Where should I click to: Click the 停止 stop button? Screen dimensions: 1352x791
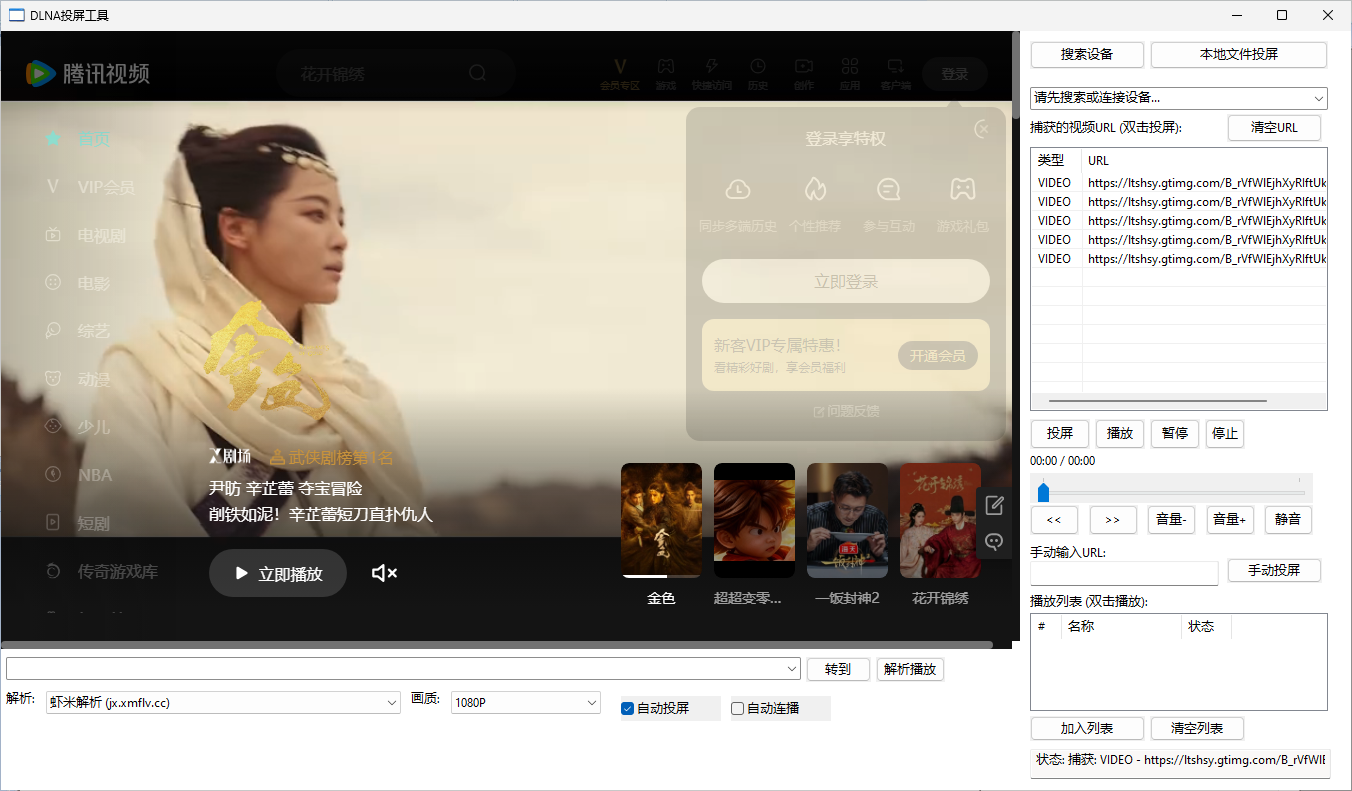pos(1225,433)
